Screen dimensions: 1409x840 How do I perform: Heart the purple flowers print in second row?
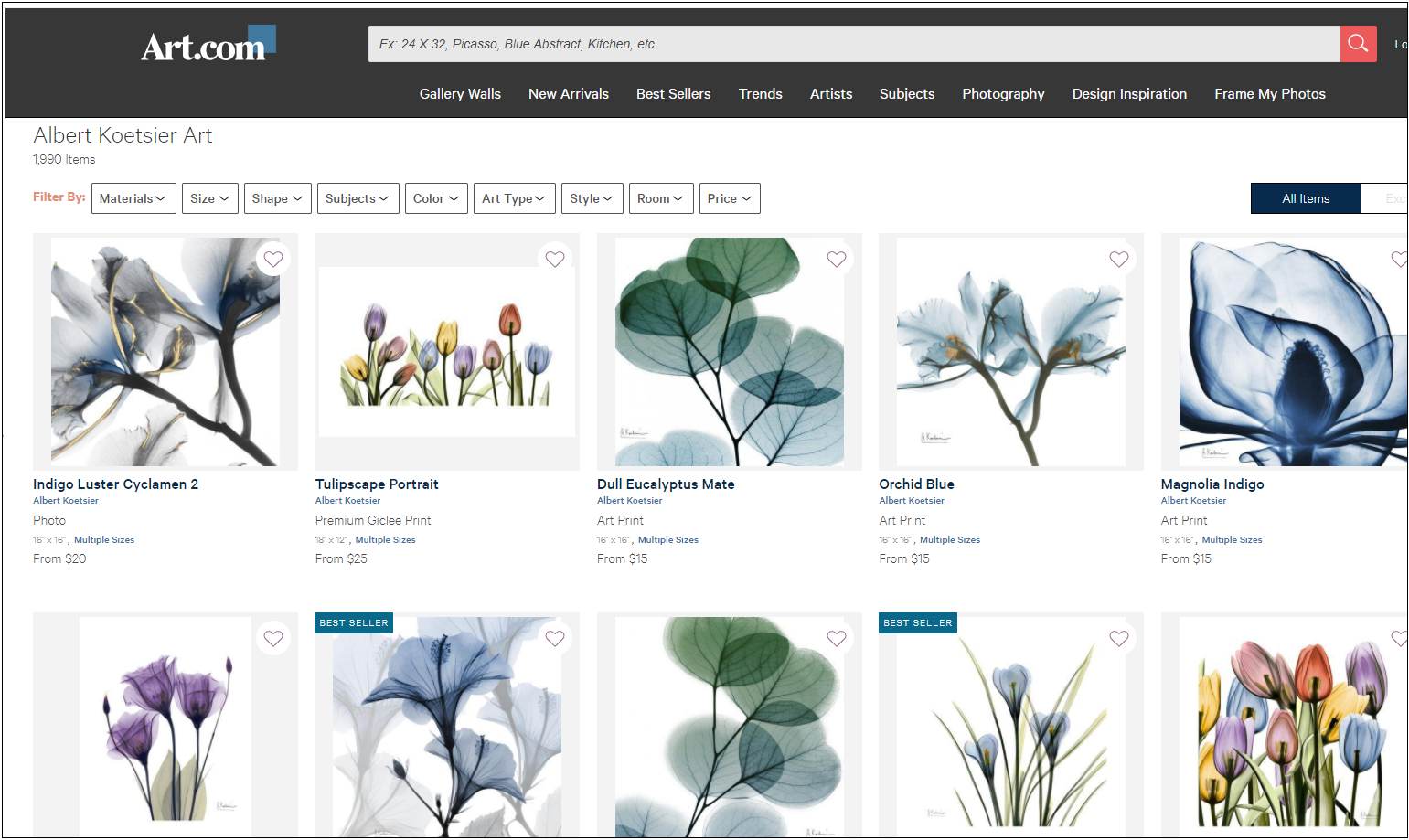(273, 639)
